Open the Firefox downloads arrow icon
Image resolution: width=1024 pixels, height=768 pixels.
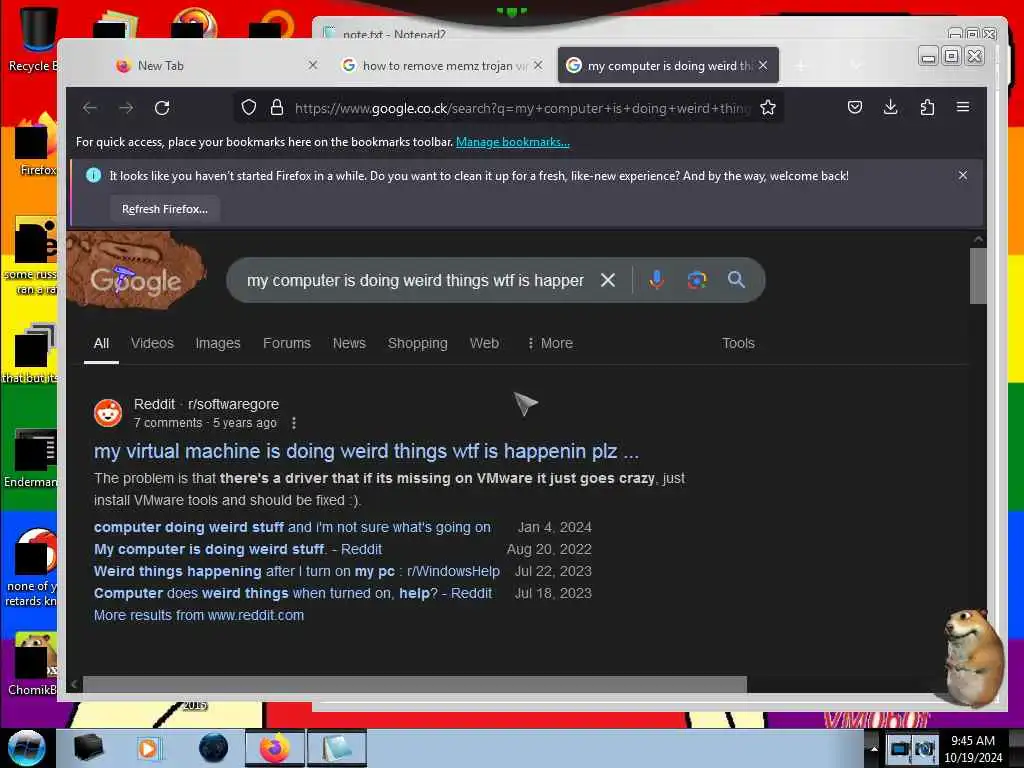click(x=891, y=108)
